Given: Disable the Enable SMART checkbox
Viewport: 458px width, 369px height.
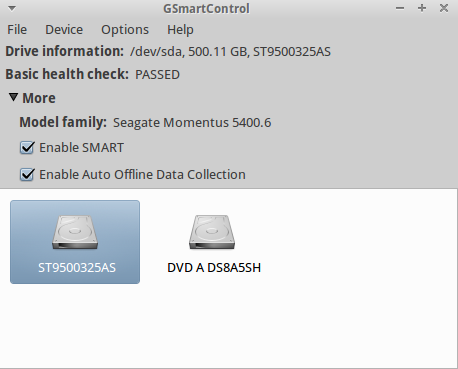Looking at the screenshot, I should [x=27, y=147].
